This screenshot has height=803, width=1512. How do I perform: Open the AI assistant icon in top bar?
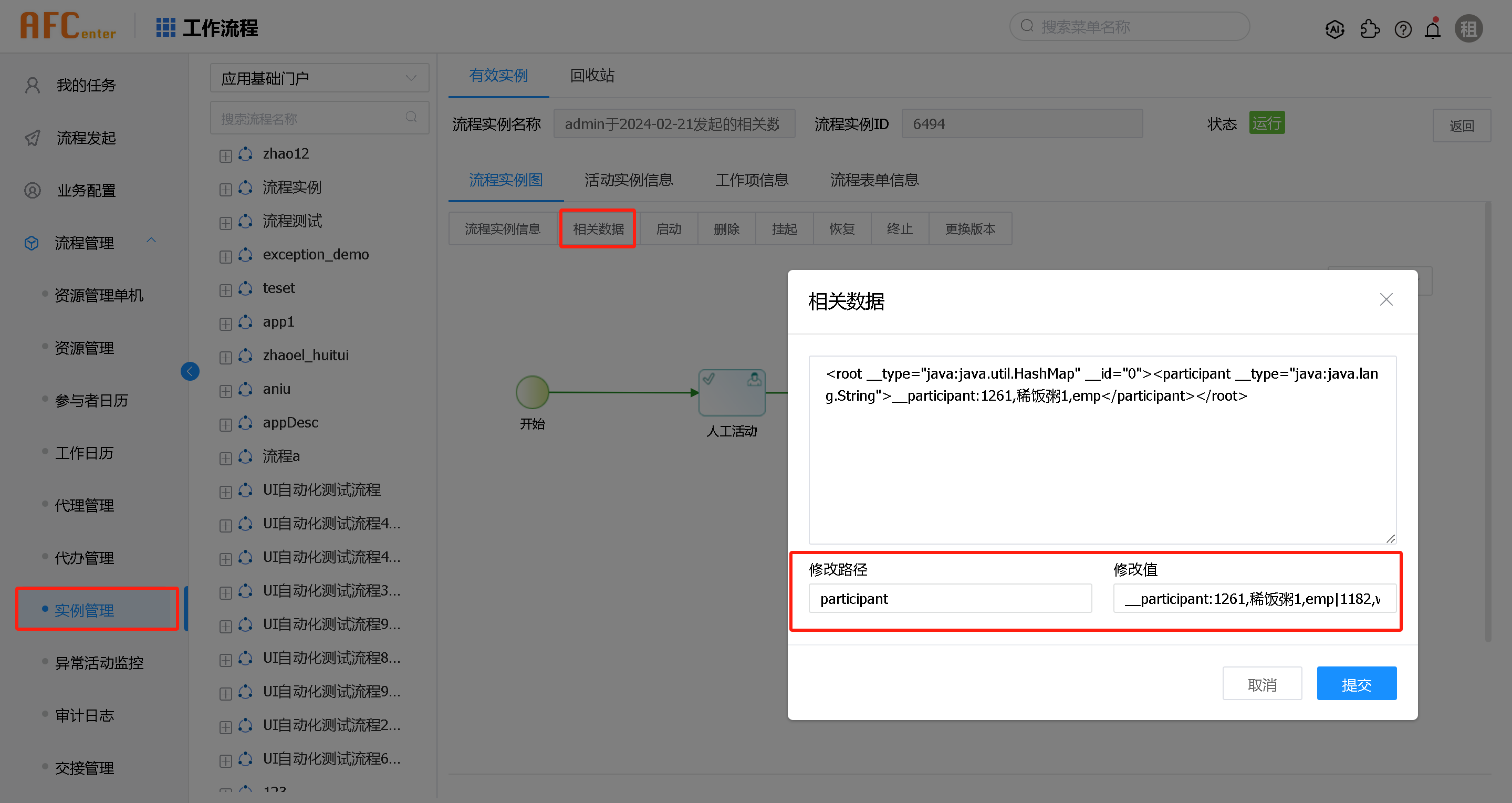[1334, 29]
